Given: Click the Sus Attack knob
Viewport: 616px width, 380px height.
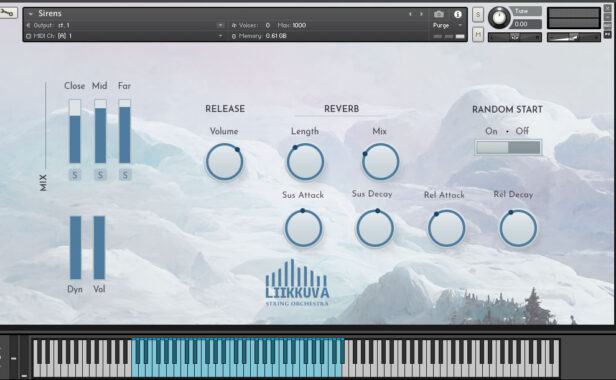Looking at the screenshot, I should 303,228.
